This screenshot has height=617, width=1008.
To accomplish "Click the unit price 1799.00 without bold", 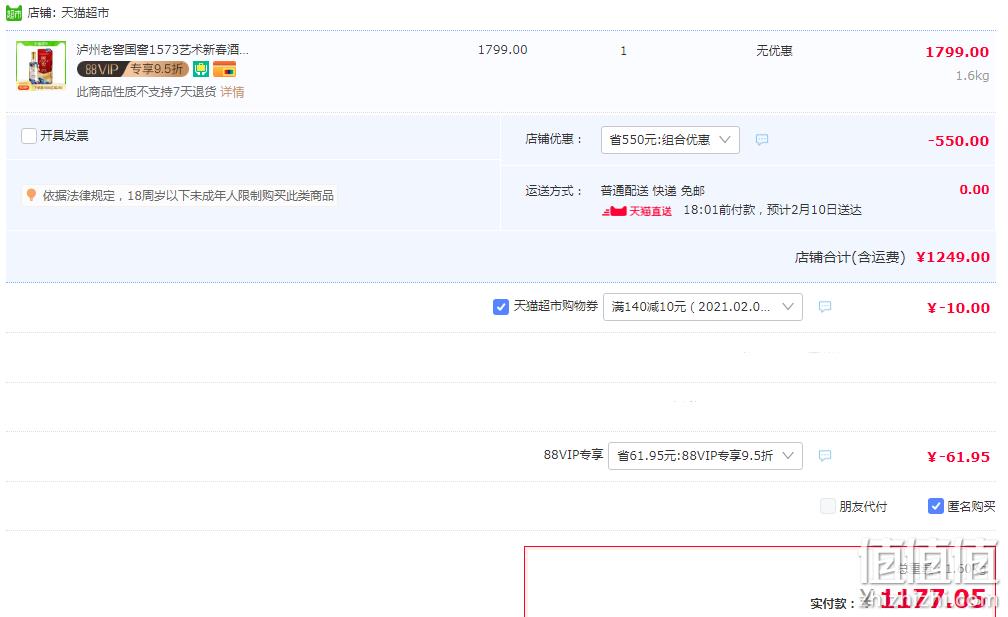I will 503,49.
